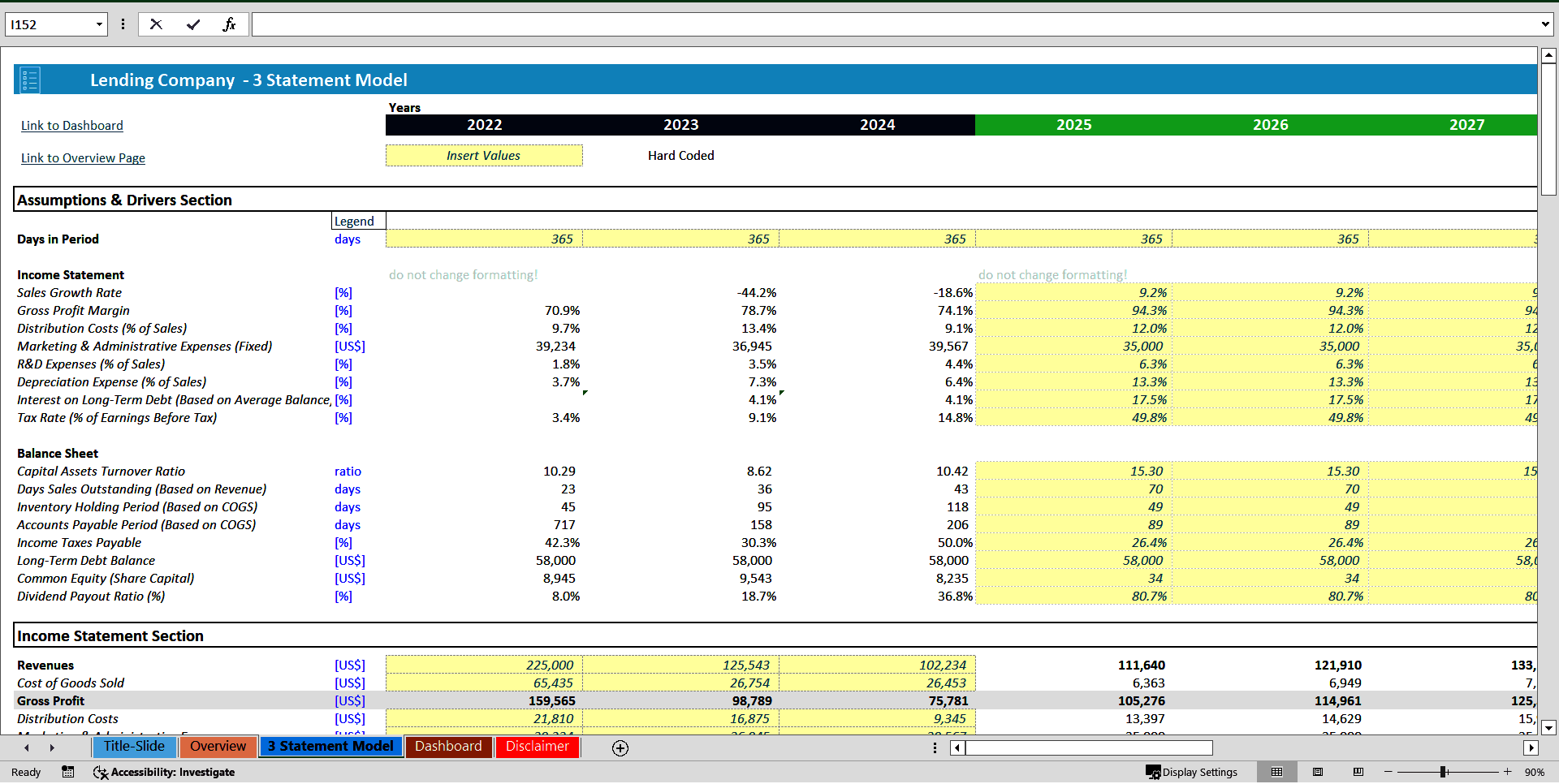Select 2025 Tax Rate 49.8% cell
Viewport: 1559px width, 784px height.
tap(1073, 418)
